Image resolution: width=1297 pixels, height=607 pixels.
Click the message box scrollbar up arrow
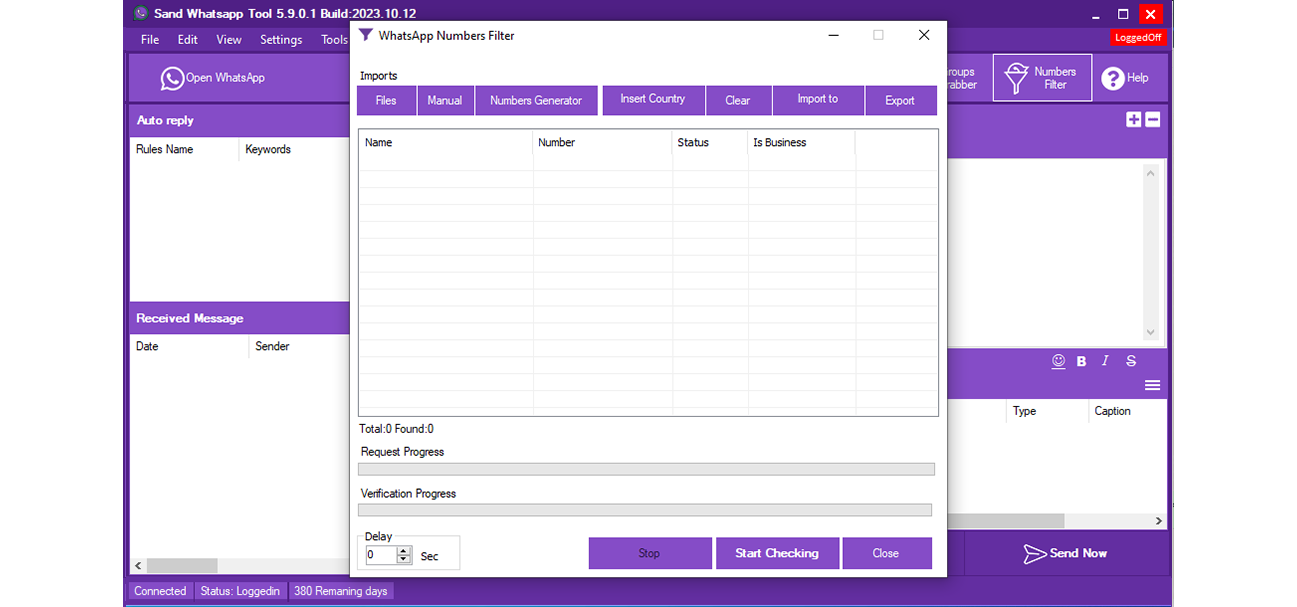pyautogui.click(x=1150, y=173)
